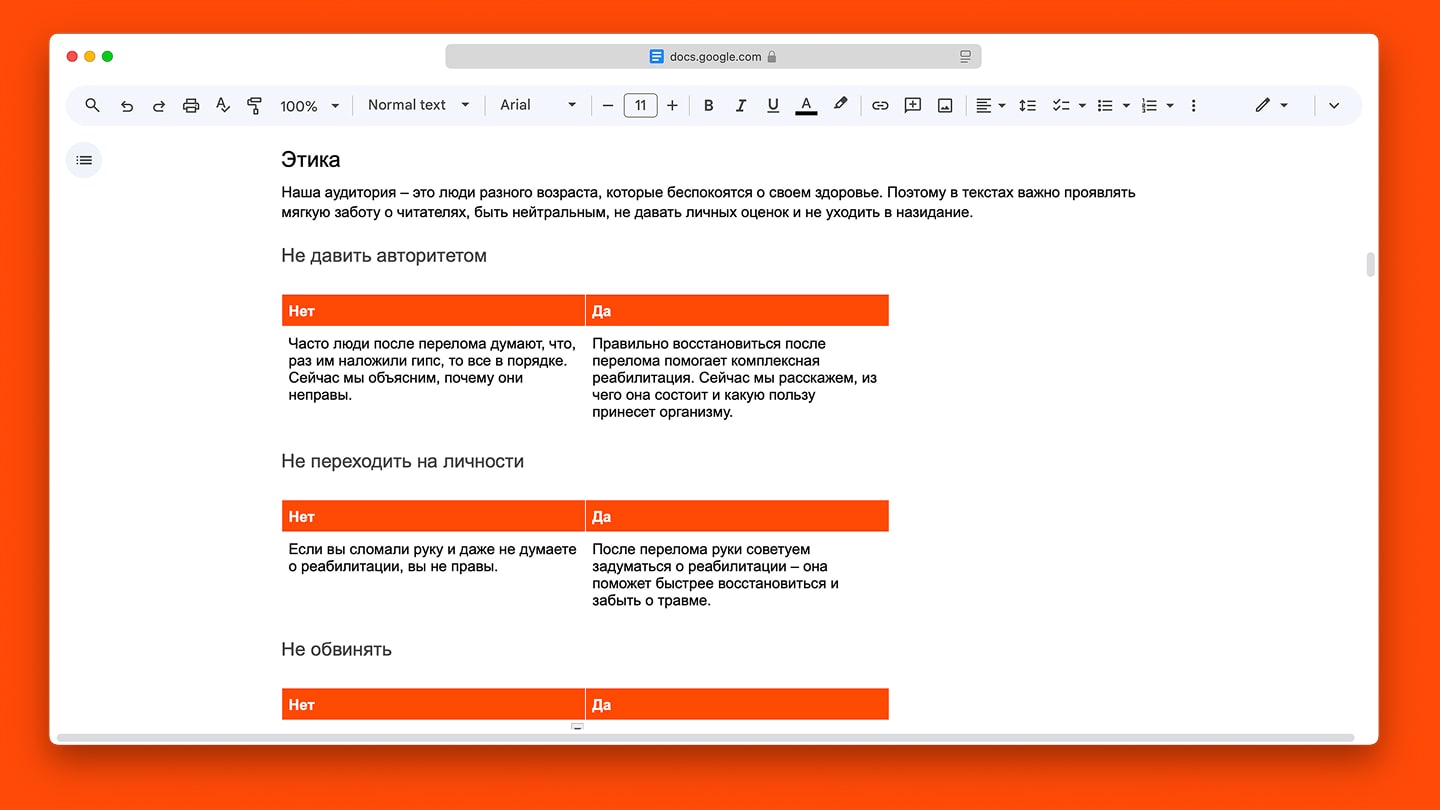The width and height of the screenshot is (1440, 810).
Task: Add a comment to the document
Action: 912,105
